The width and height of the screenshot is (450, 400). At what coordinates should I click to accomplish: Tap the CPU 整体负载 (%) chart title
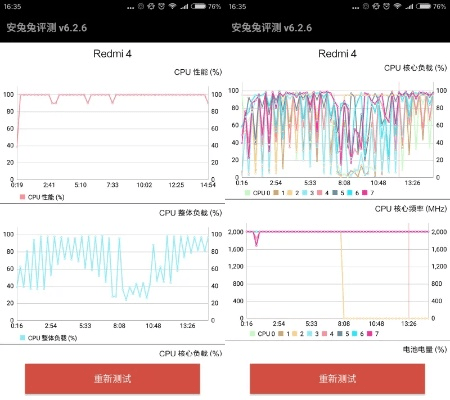(x=190, y=213)
